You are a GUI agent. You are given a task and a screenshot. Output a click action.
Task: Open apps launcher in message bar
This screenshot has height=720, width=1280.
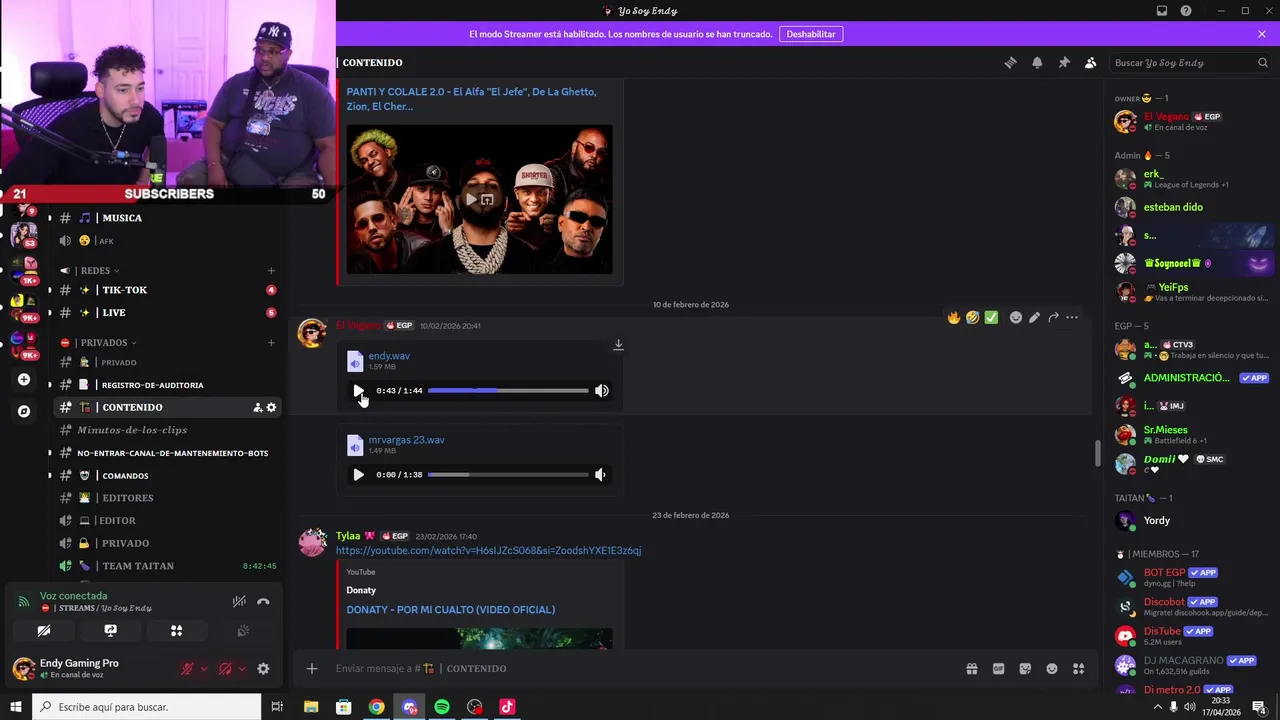click(1078, 668)
